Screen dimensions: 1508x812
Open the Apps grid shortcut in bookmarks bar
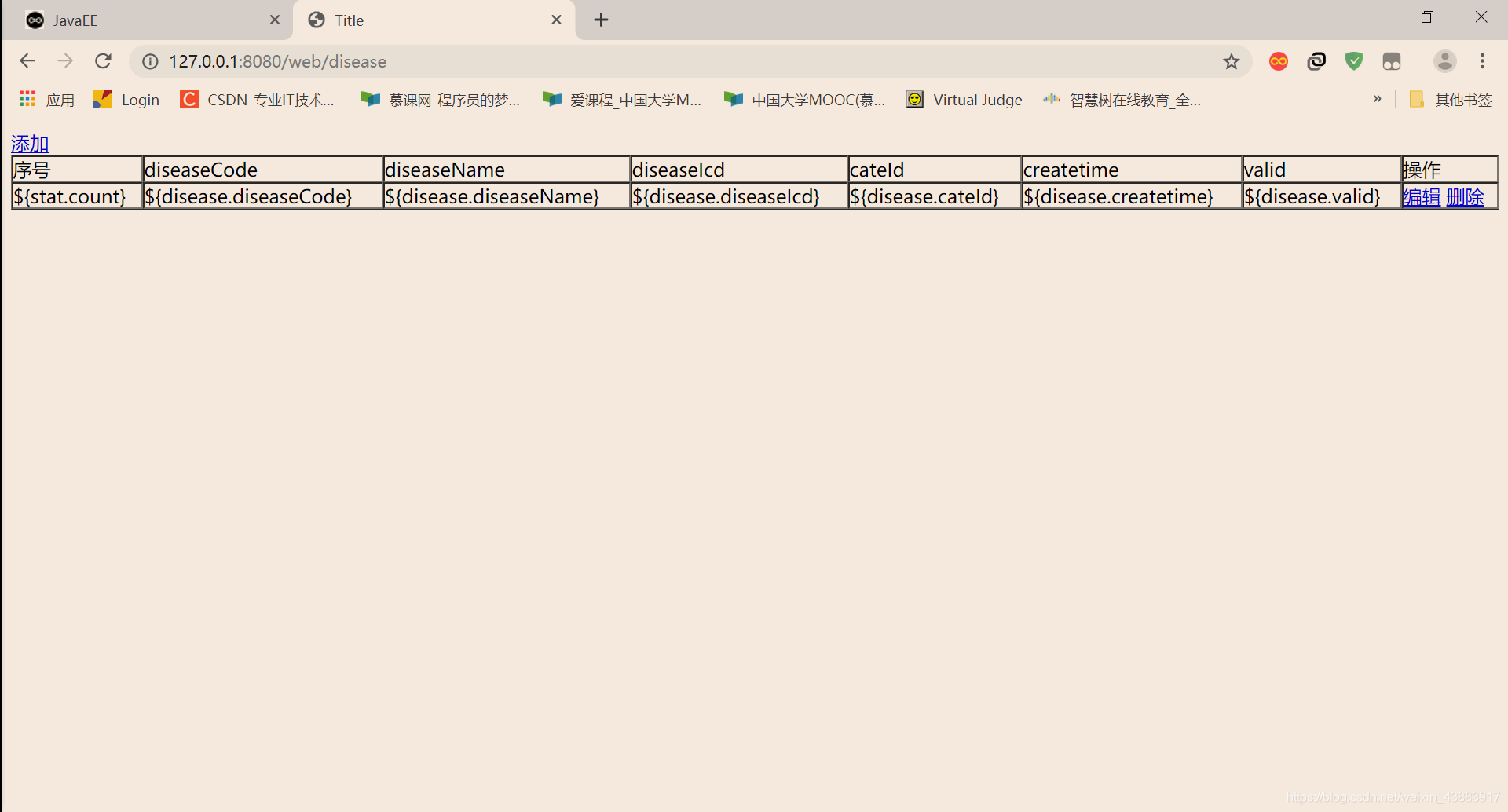(x=46, y=100)
